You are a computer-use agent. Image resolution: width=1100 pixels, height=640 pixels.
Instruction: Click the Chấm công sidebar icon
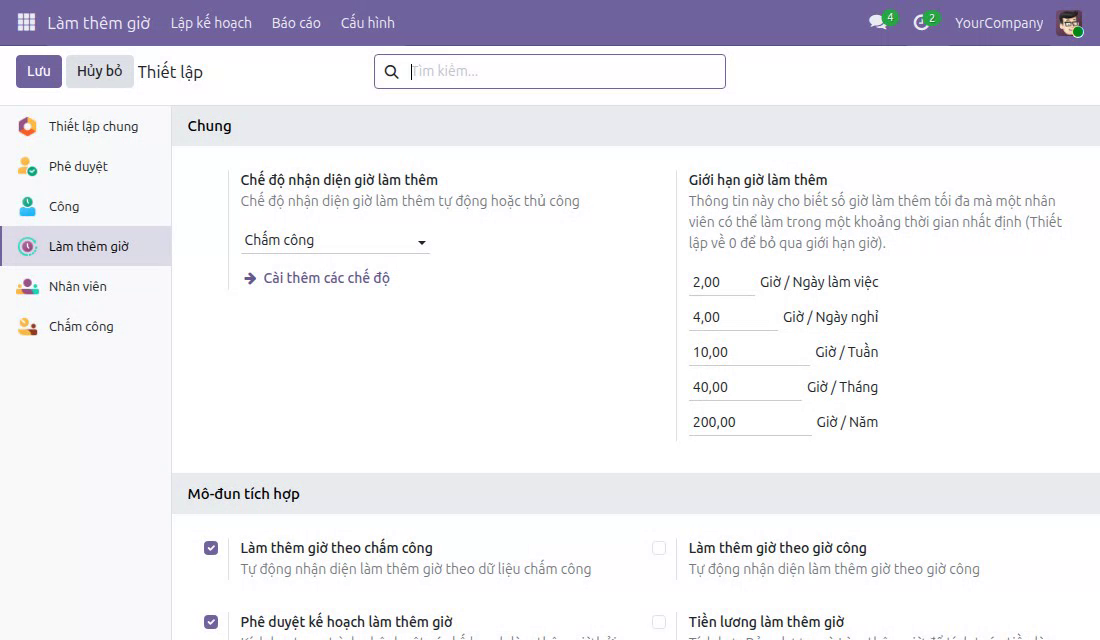pos(27,326)
